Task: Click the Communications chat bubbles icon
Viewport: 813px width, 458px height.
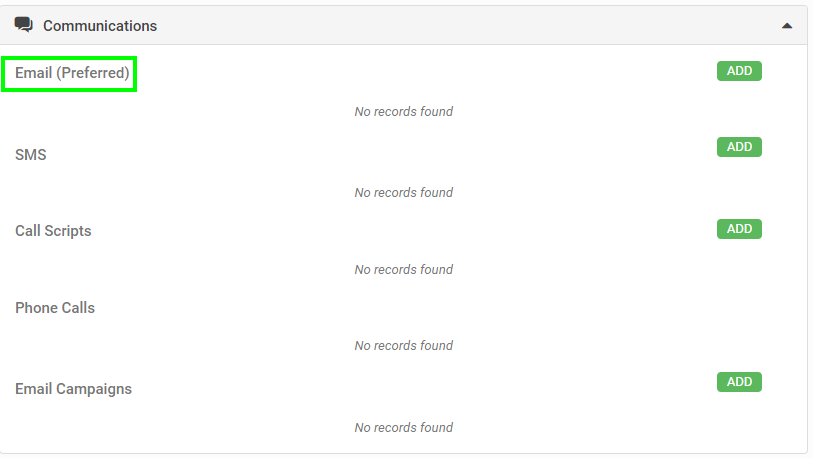Action: point(23,24)
